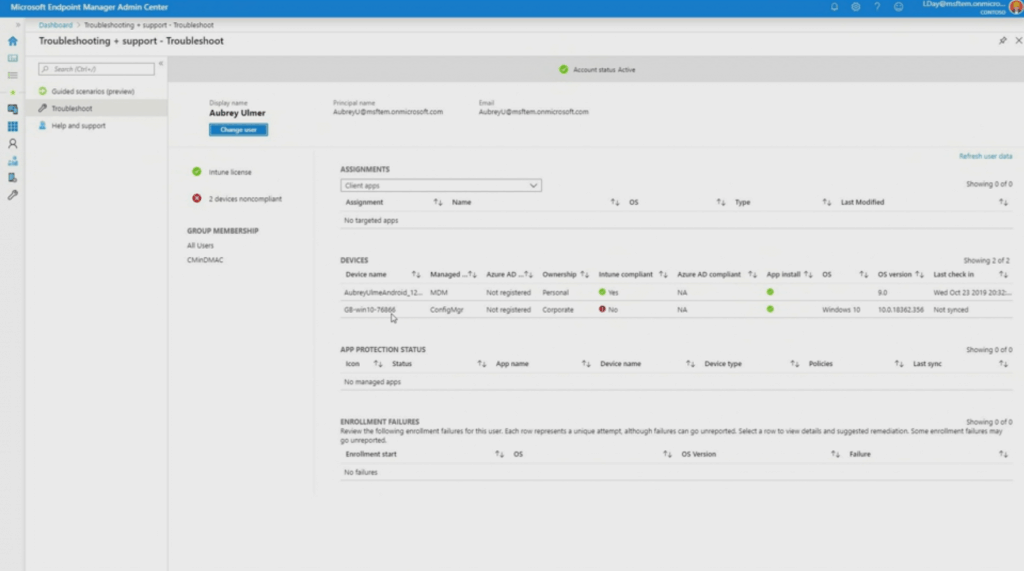The width and height of the screenshot is (1024, 571).
Task: Click the Not synced check-in cell
Action: pyautogui.click(x=951, y=310)
